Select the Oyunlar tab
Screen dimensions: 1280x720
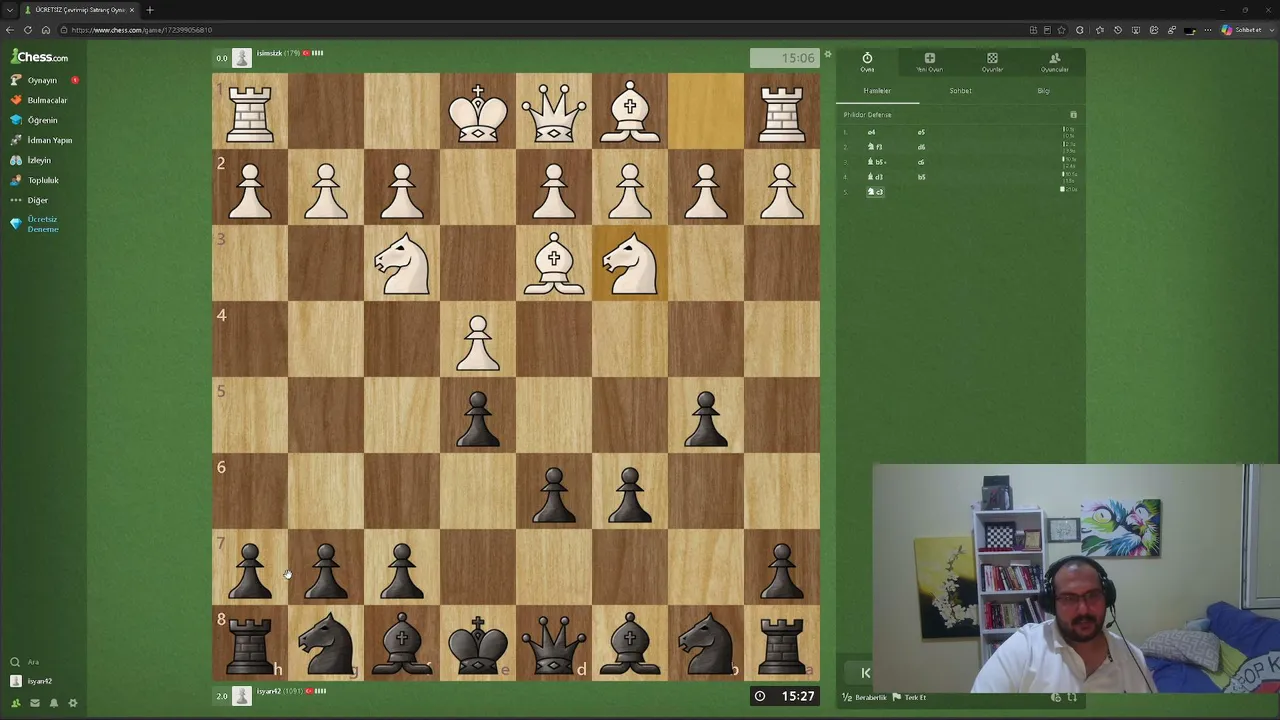pos(992,62)
